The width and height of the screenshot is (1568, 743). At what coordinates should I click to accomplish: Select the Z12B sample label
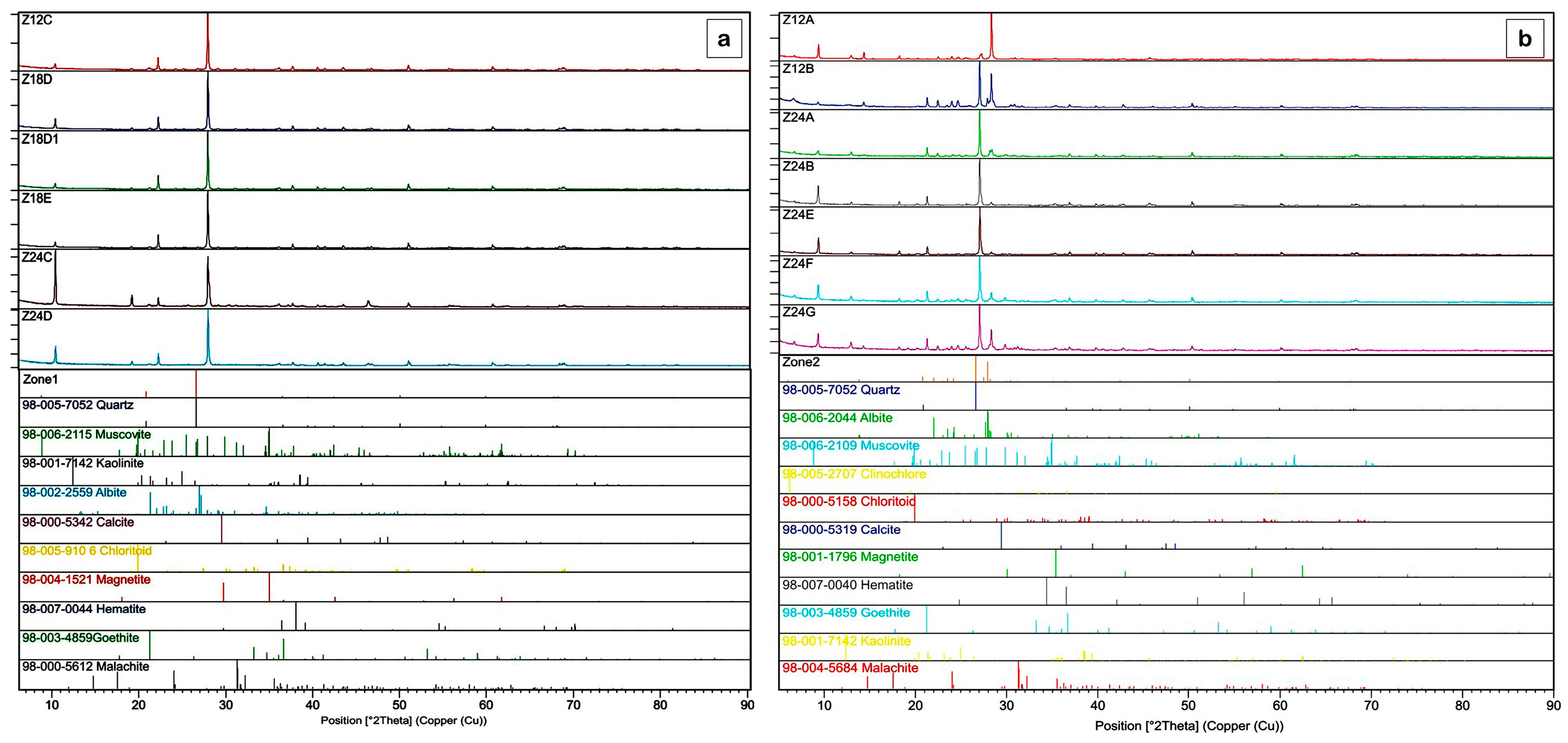(x=798, y=68)
